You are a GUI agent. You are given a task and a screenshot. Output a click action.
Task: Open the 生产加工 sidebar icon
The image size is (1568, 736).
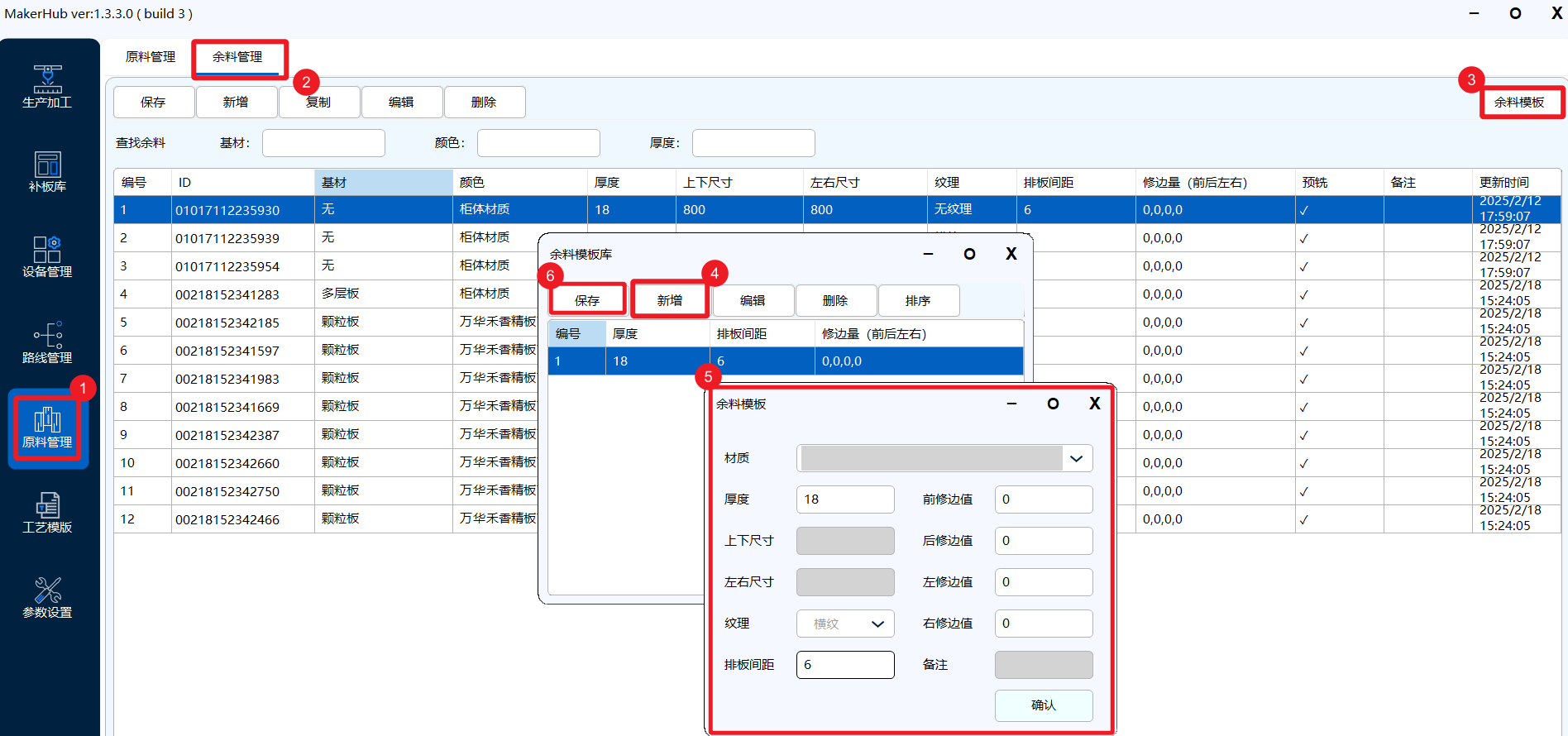[x=47, y=87]
